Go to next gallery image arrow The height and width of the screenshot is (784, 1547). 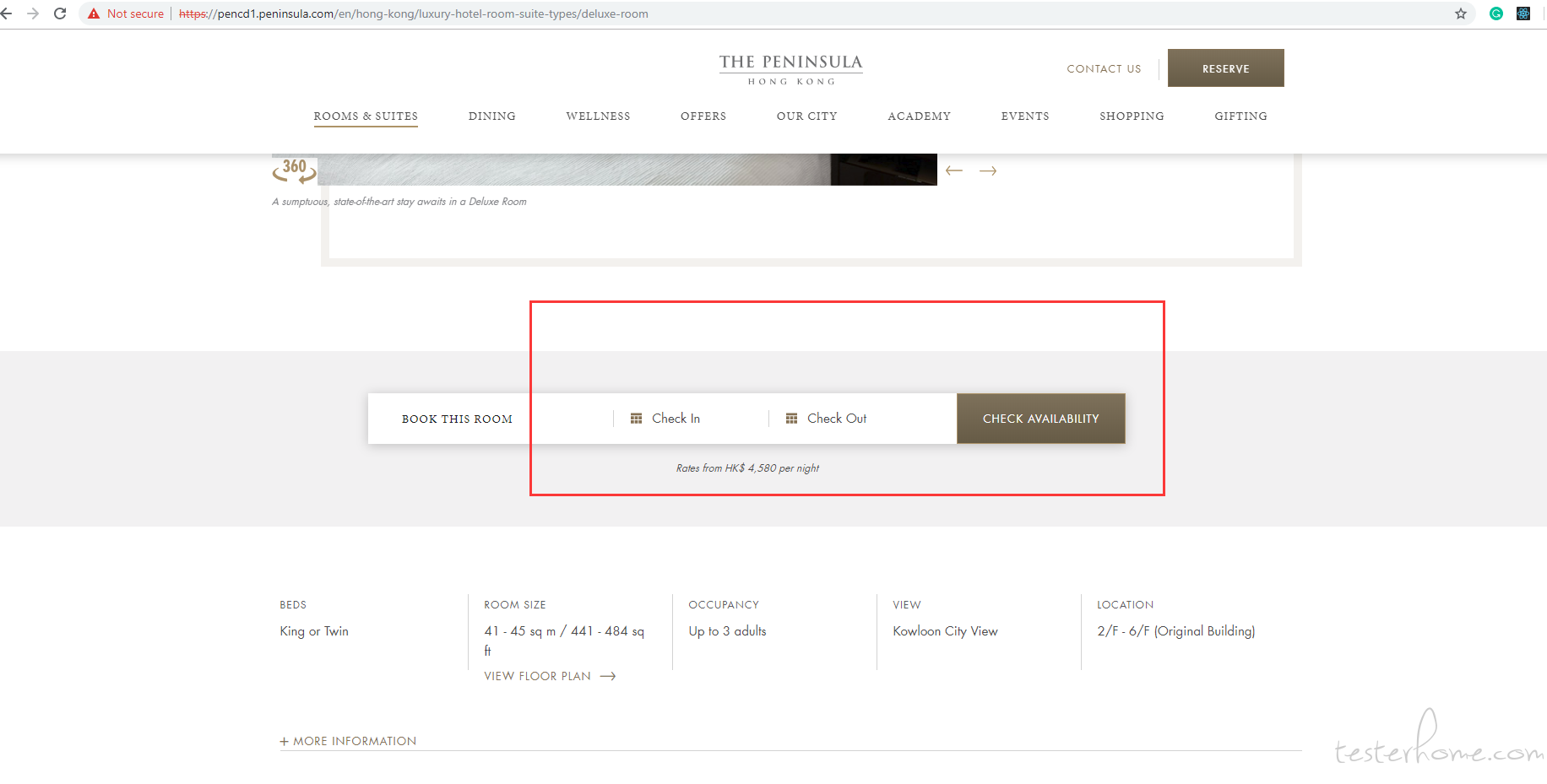(x=988, y=170)
